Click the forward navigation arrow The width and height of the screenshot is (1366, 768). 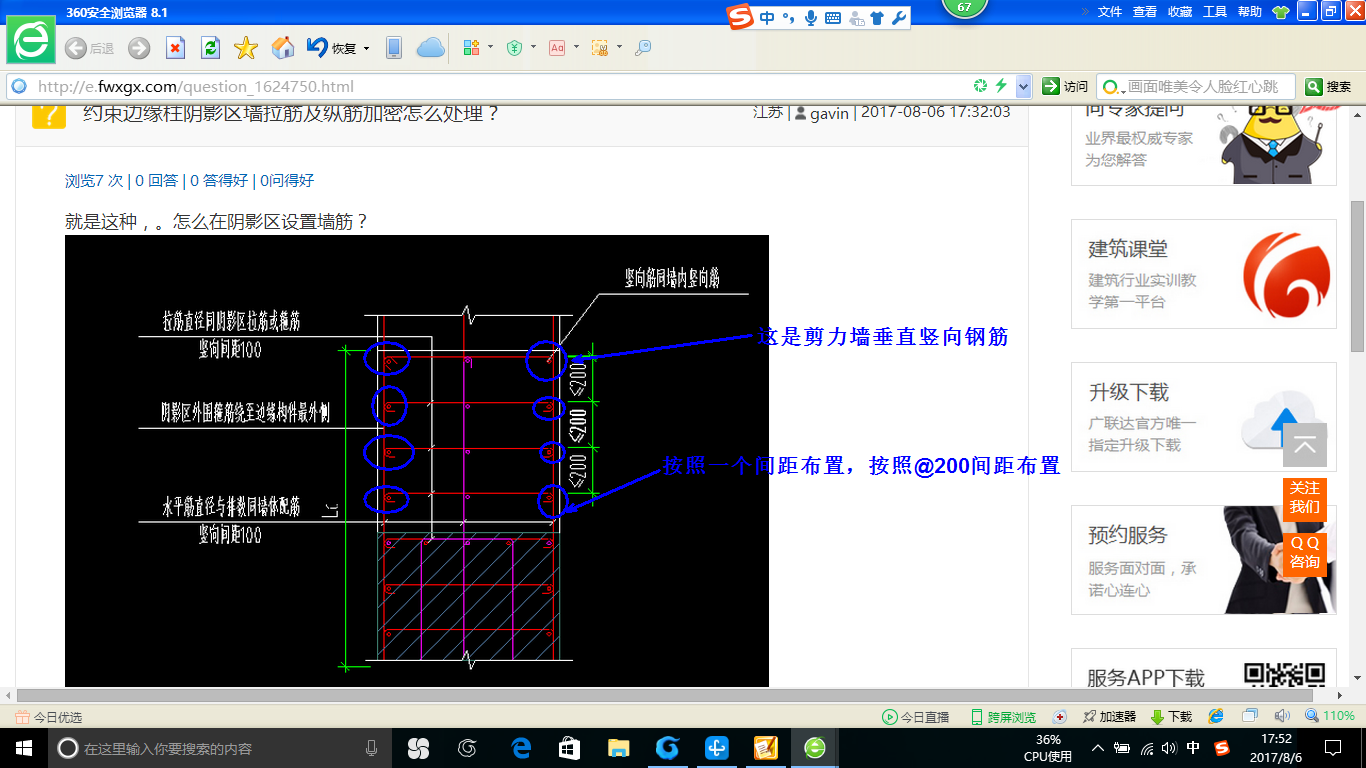pos(139,48)
